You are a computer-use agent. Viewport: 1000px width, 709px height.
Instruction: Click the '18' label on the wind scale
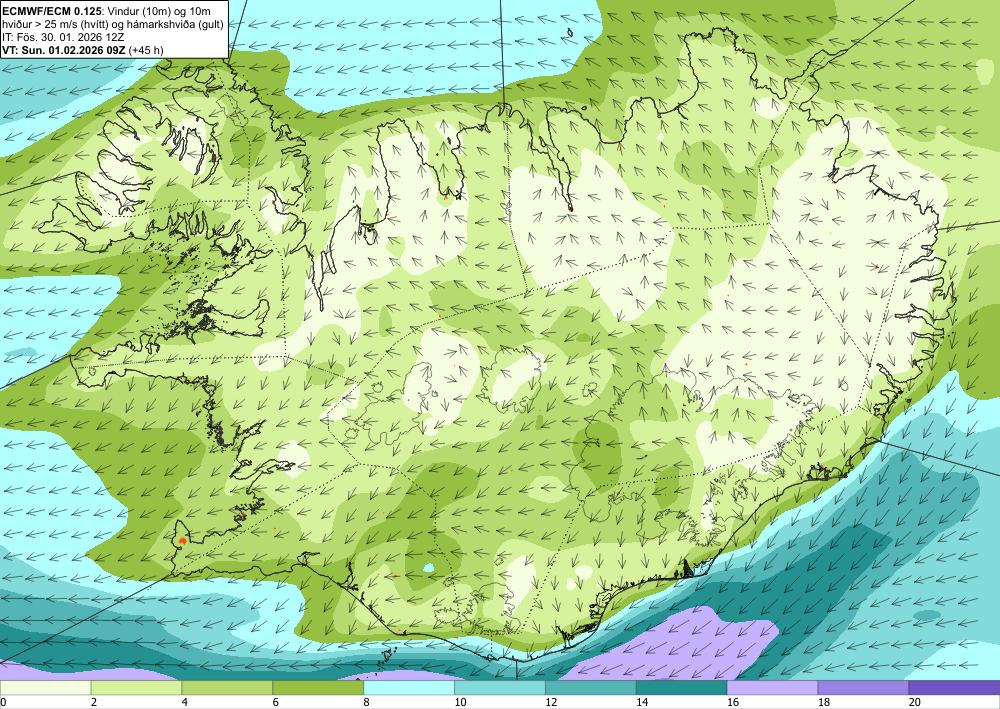[823, 703]
